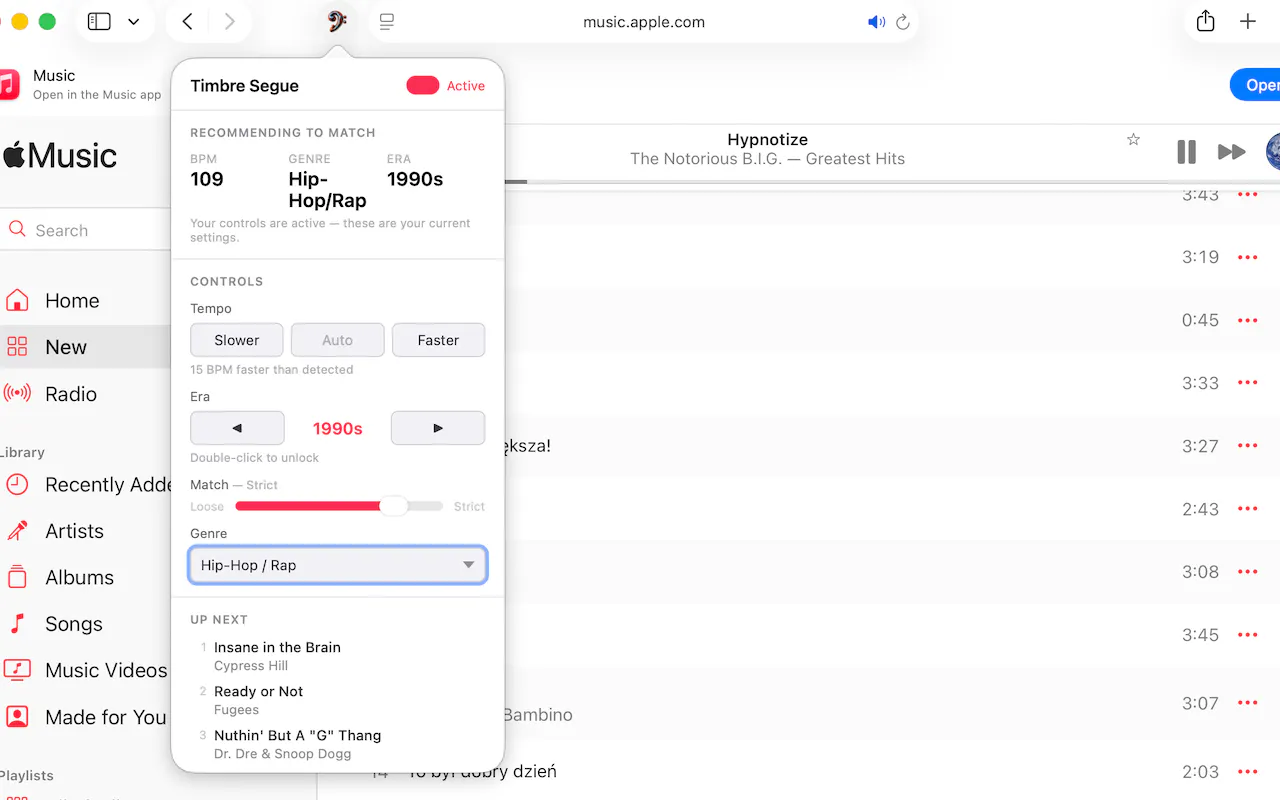This screenshot has width=1280, height=800.
Task: Click the New grid icon
Action: pyautogui.click(x=16, y=347)
